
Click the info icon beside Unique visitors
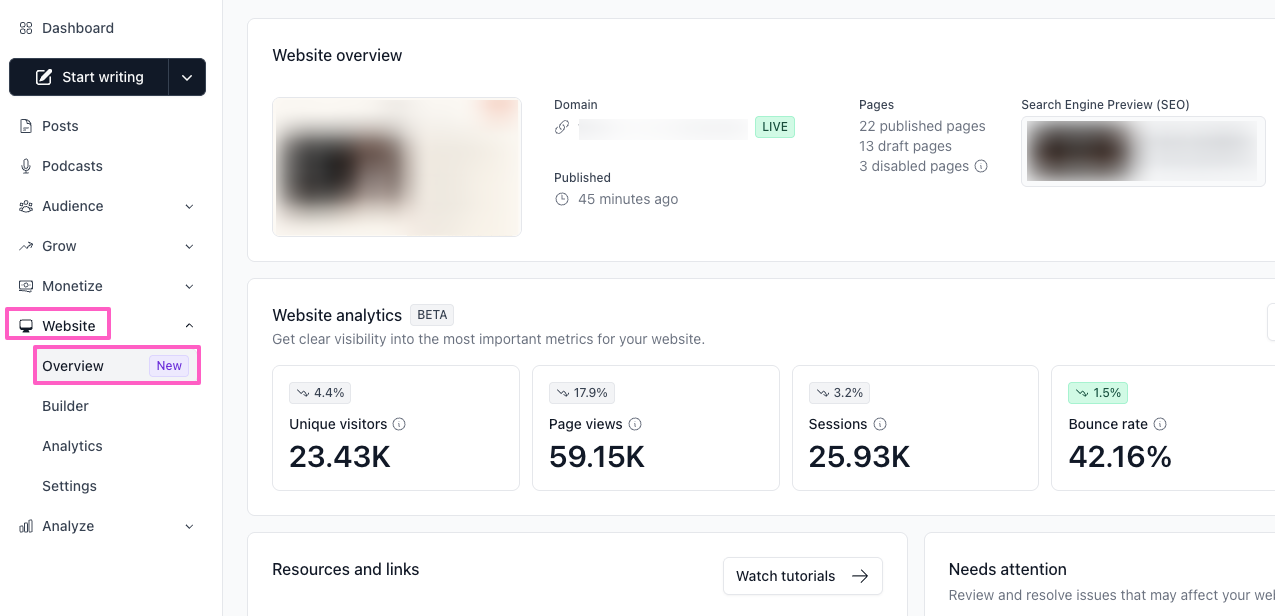coord(400,424)
